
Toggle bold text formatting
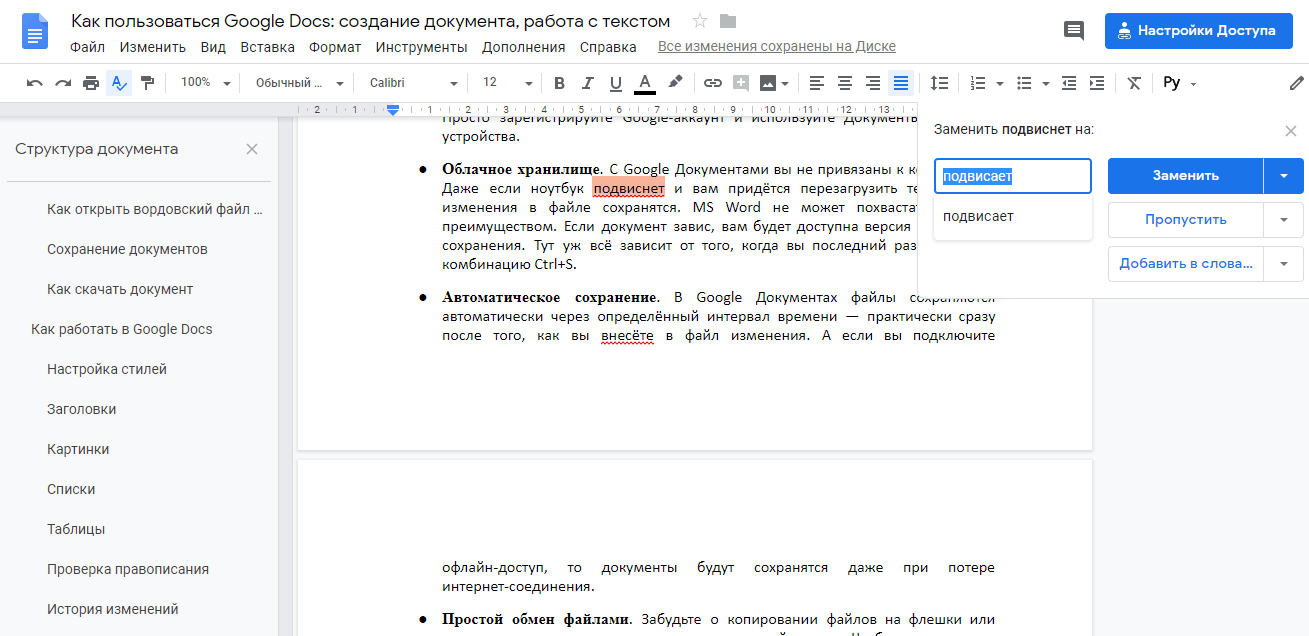coord(559,83)
